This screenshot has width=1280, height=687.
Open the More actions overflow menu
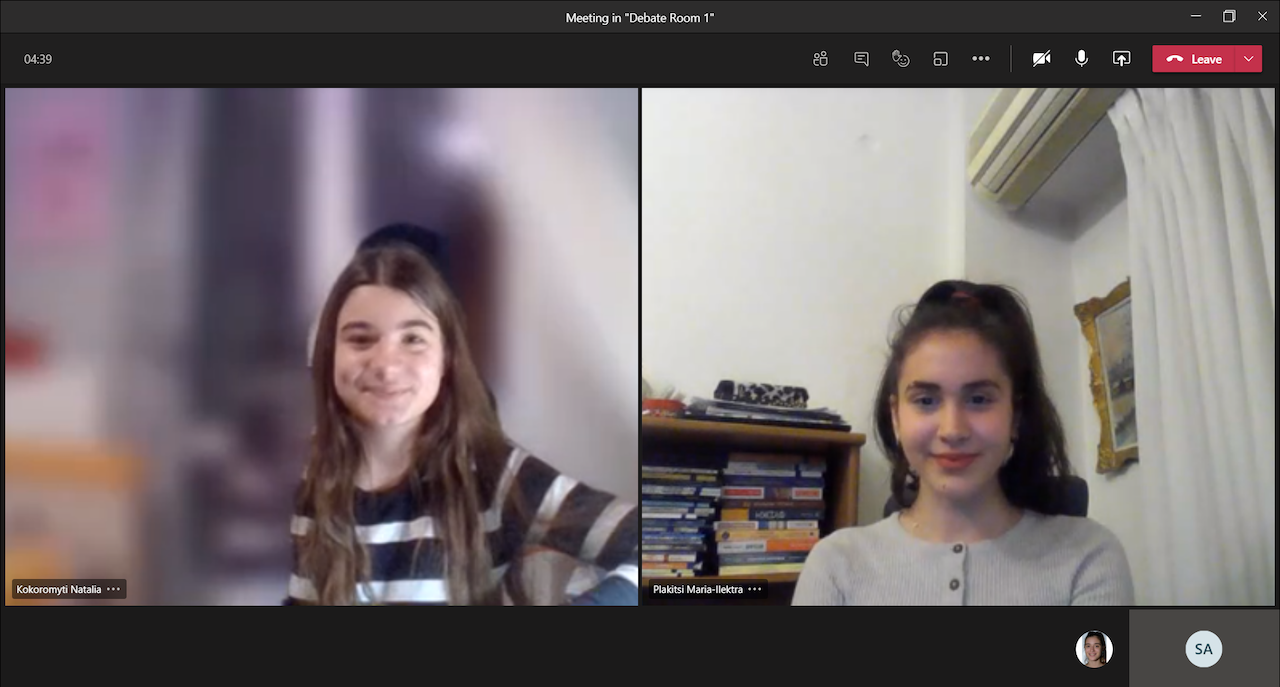981,58
